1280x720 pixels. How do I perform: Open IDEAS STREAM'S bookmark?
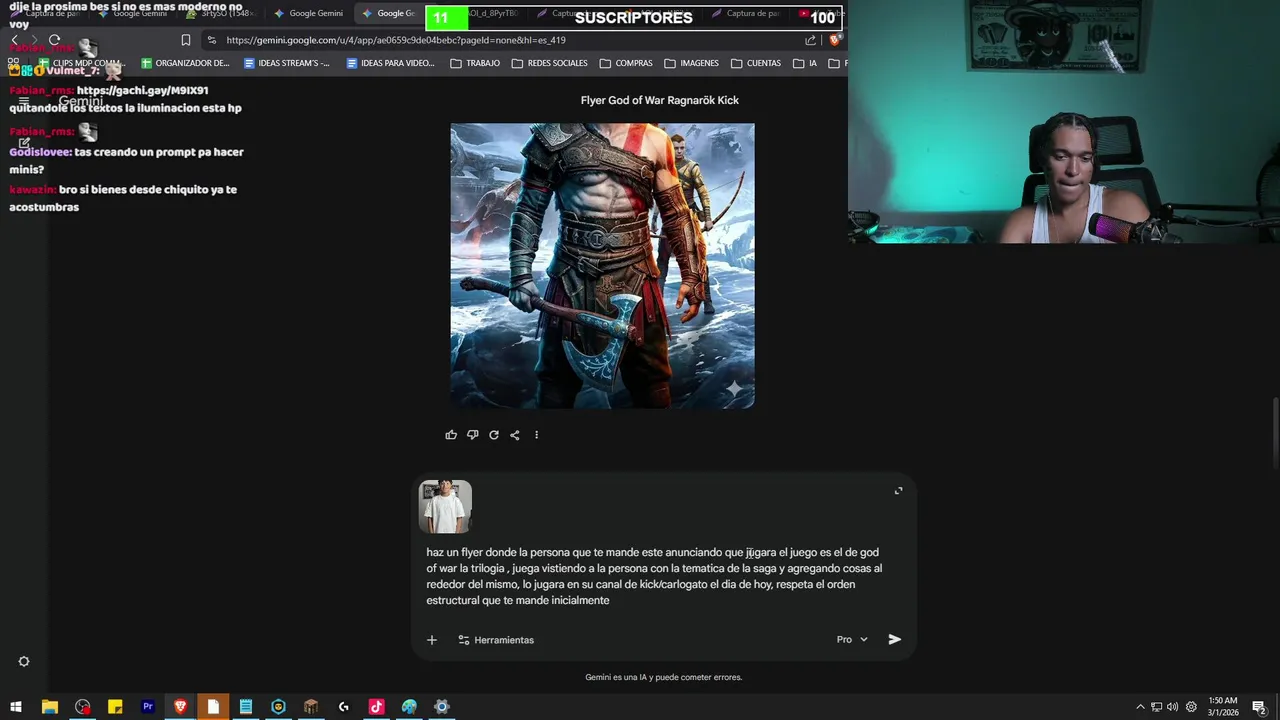pyautogui.click(x=286, y=63)
